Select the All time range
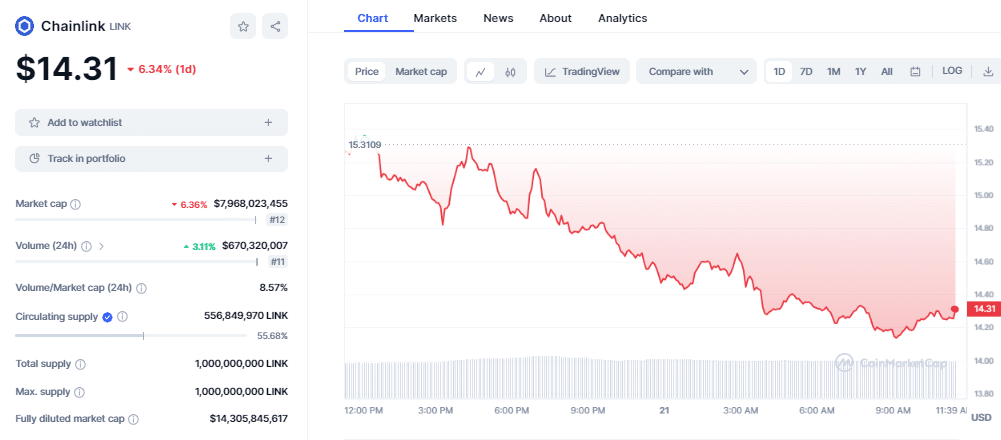The height and width of the screenshot is (440, 1001). tap(887, 72)
